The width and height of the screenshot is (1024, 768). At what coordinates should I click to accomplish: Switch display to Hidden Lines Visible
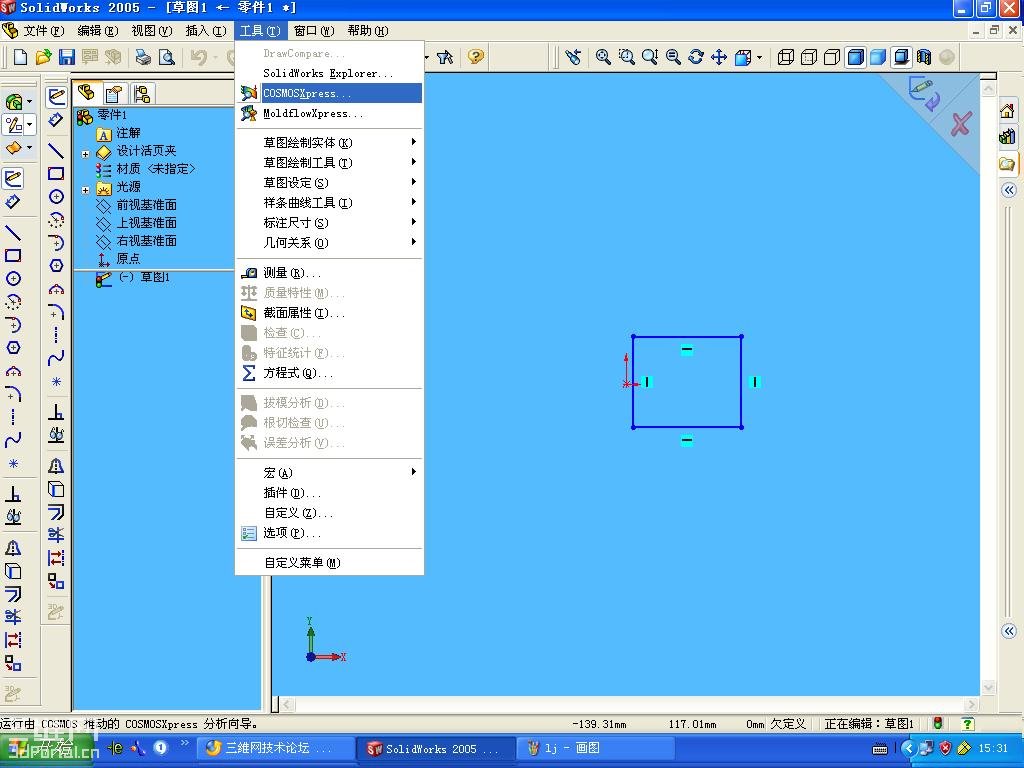click(x=808, y=57)
